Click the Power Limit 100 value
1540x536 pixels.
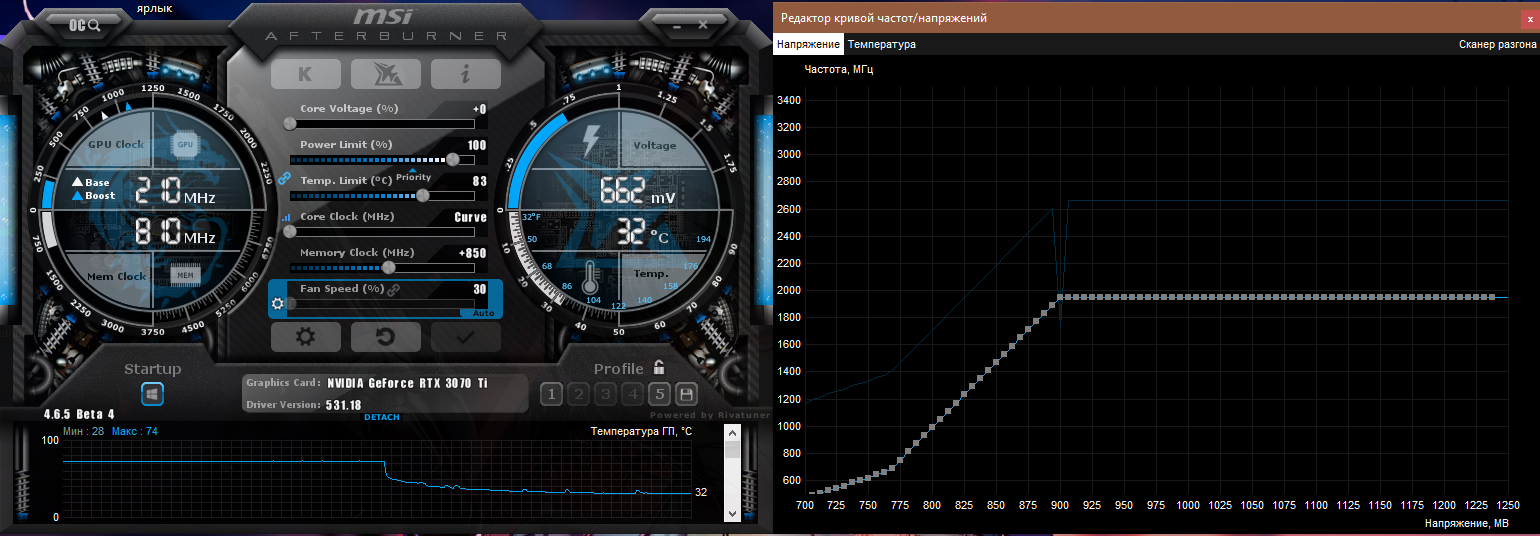pos(477,145)
